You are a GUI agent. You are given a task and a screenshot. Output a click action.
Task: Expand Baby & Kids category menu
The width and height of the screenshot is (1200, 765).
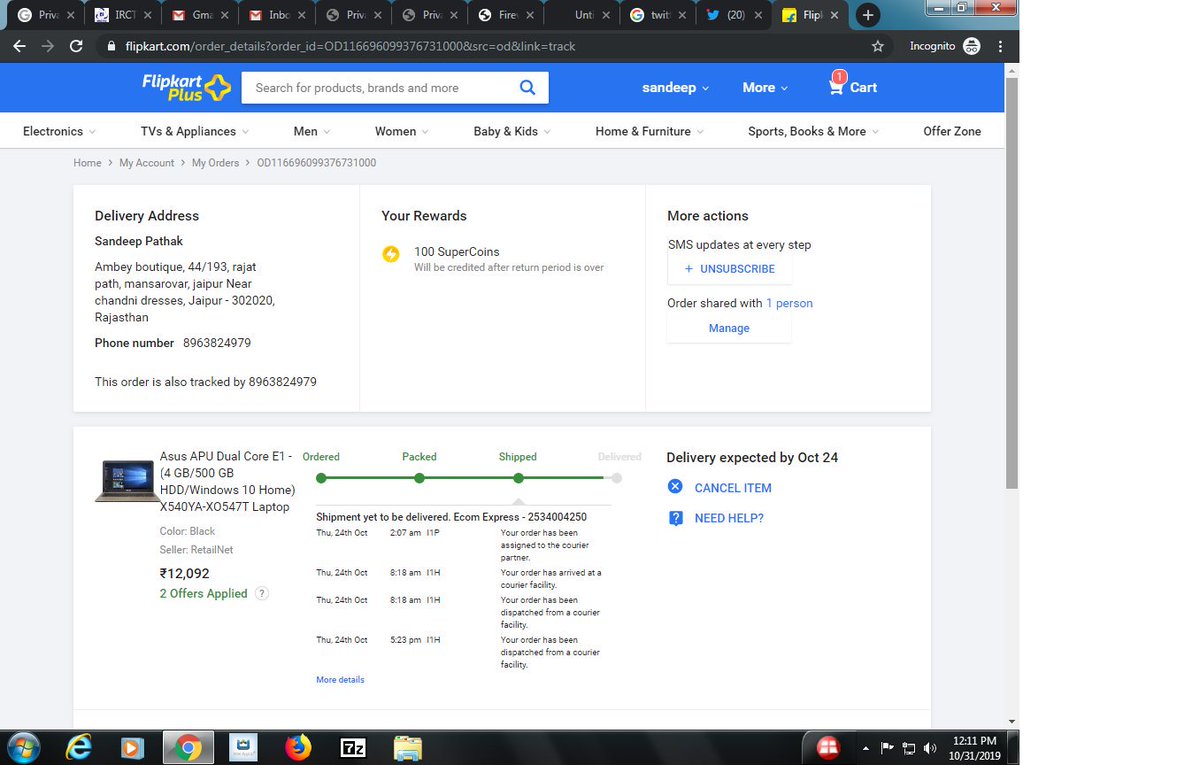512,131
